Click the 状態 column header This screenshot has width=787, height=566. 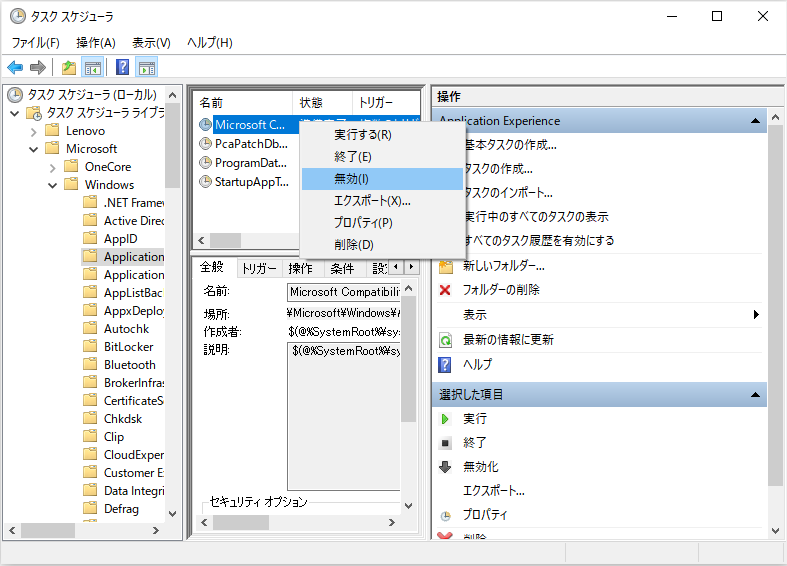(322, 103)
